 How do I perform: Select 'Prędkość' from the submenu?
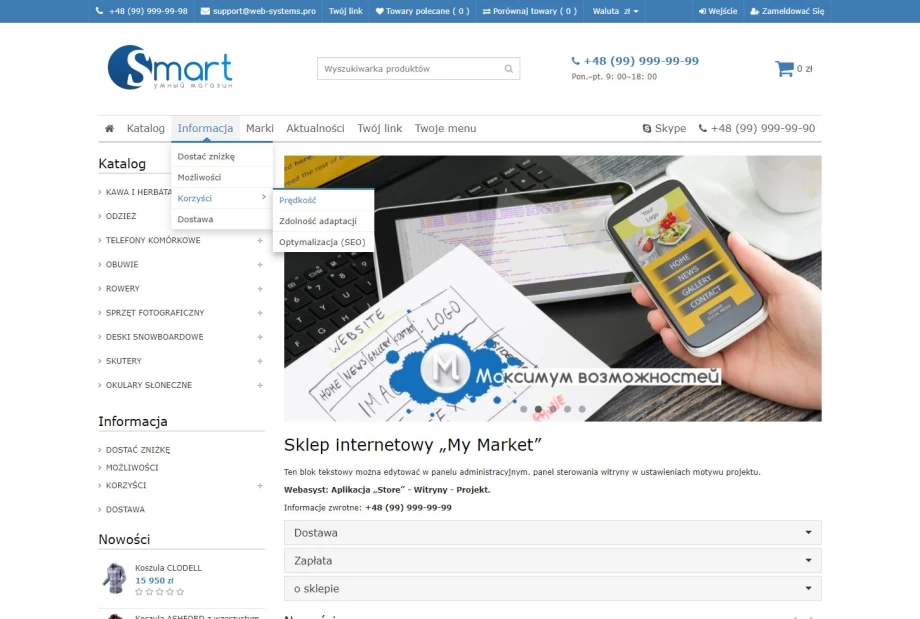298,200
